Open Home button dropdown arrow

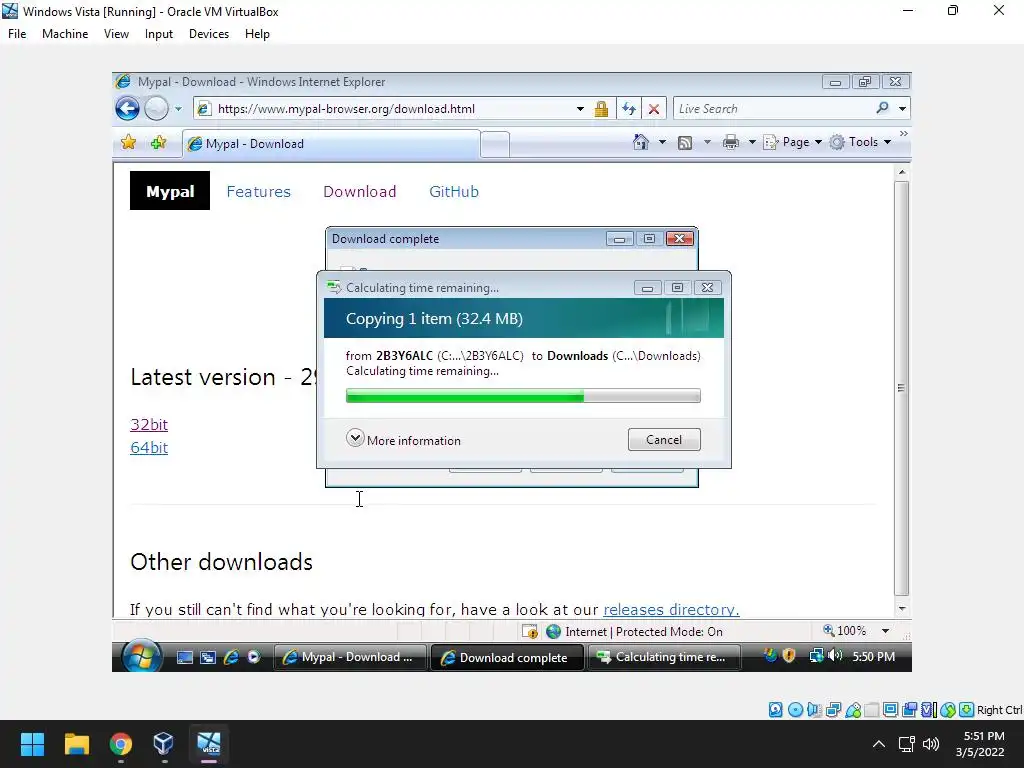pos(662,142)
